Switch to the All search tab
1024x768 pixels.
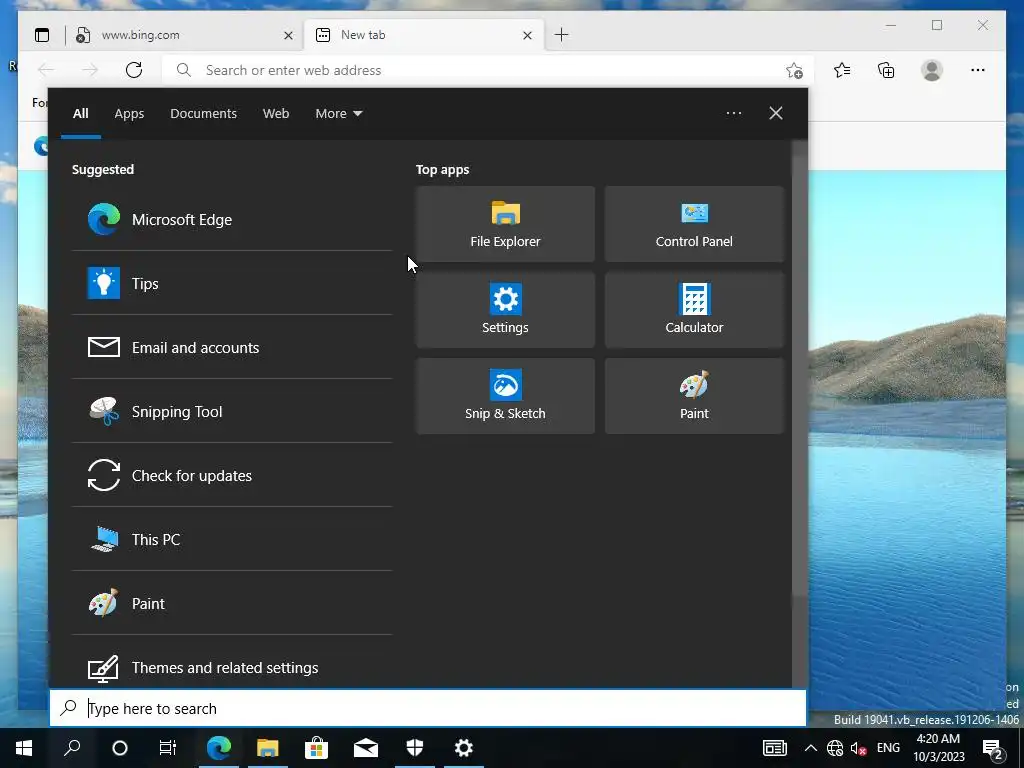[x=81, y=114]
